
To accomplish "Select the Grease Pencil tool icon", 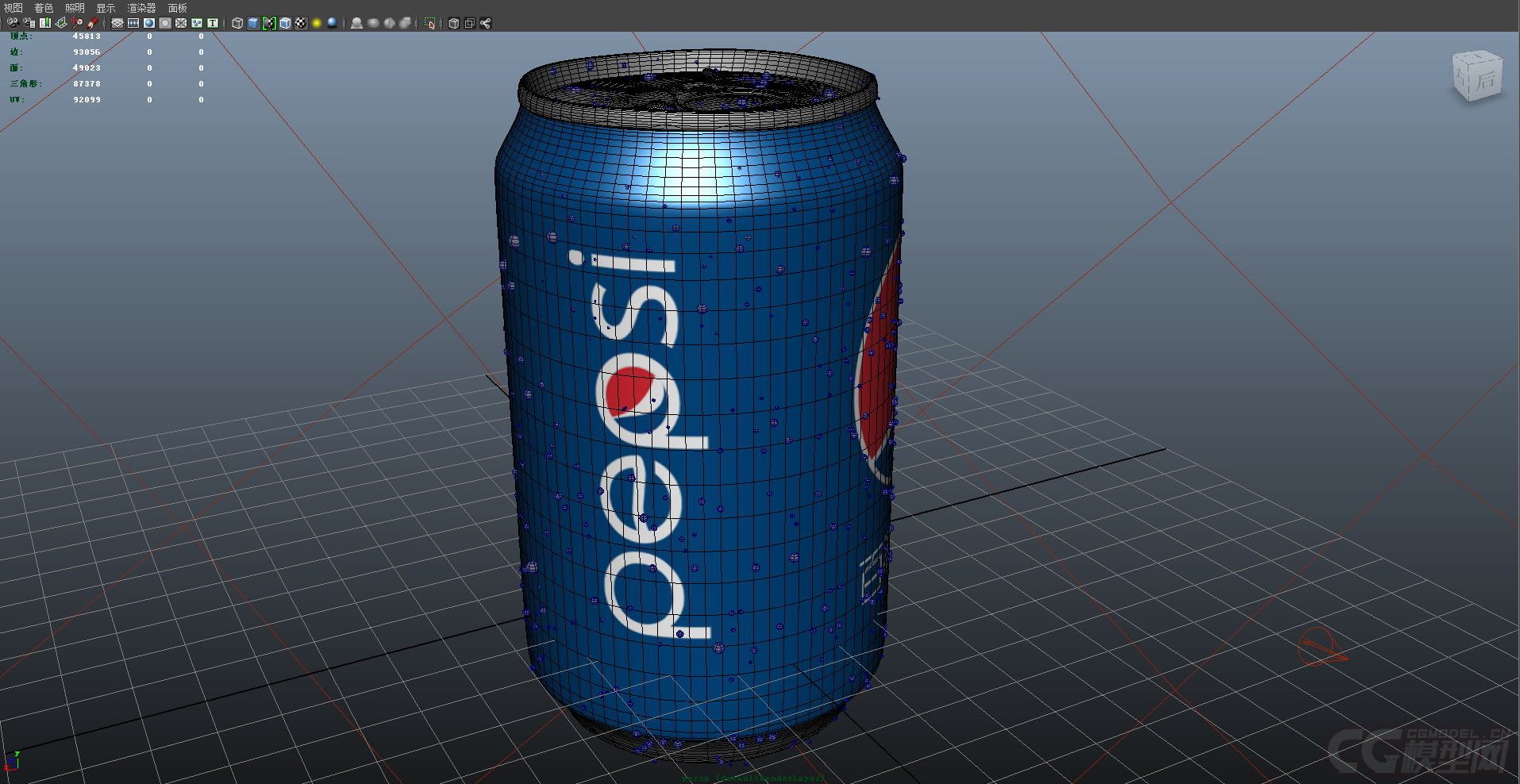I will (92, 23).
